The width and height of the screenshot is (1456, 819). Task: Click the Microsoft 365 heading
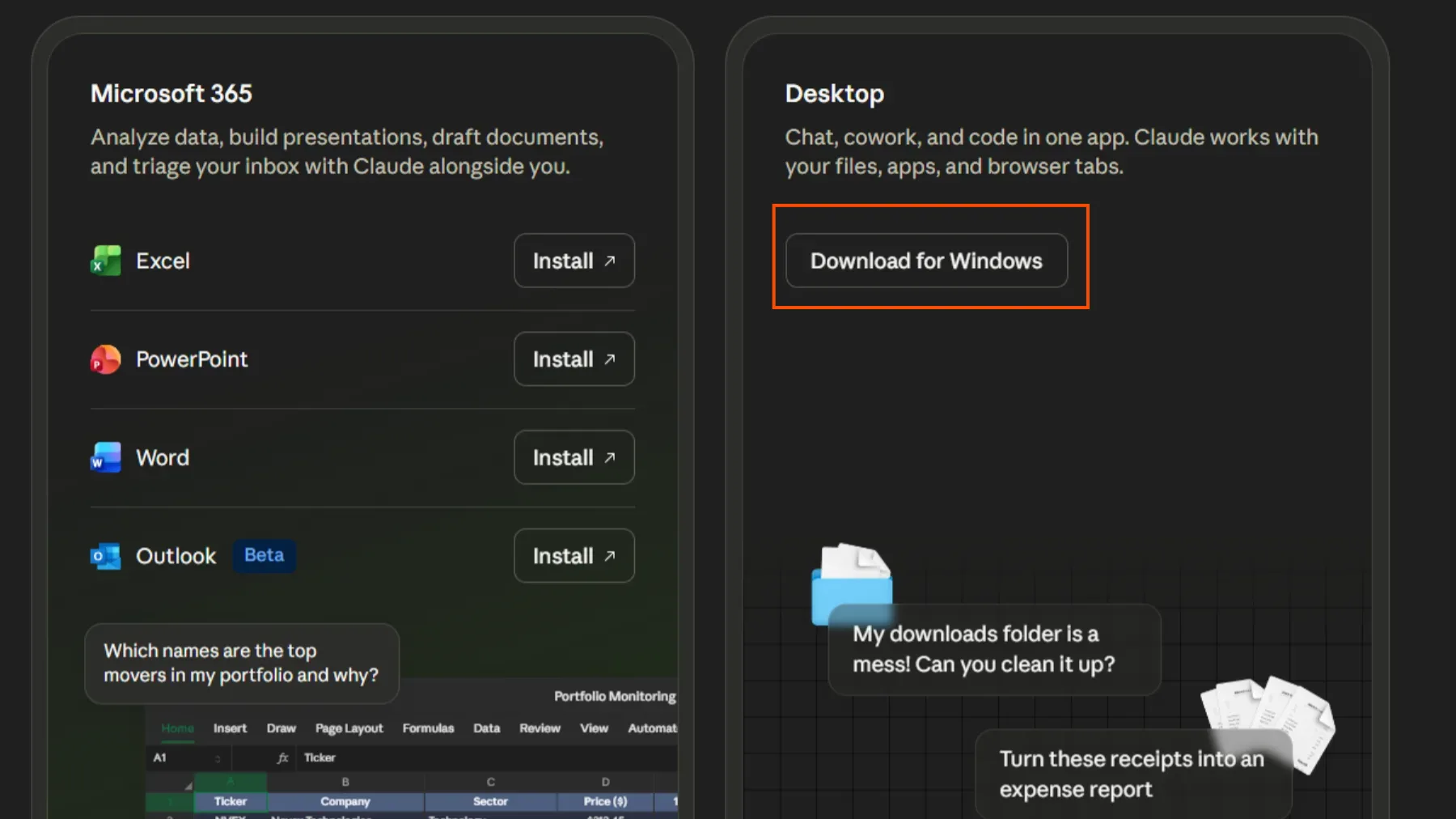click(171, 94)
